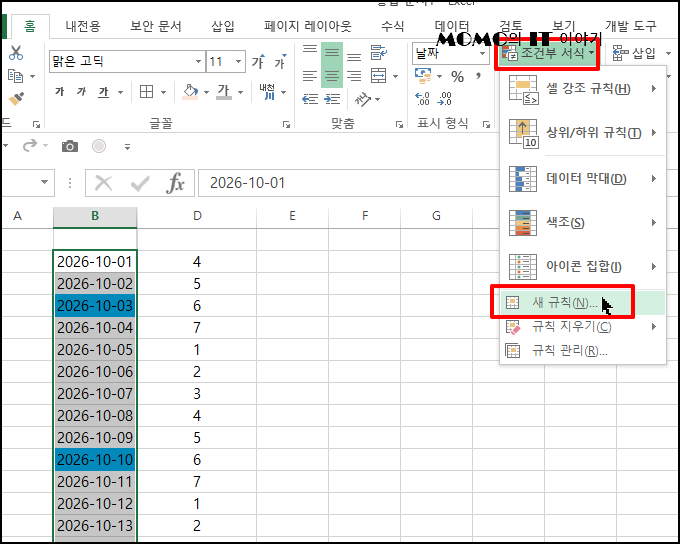Screen dimensions: 680x544
Task: Open 규칙 지우기(C) submenu
Action: tap(583, 326)
